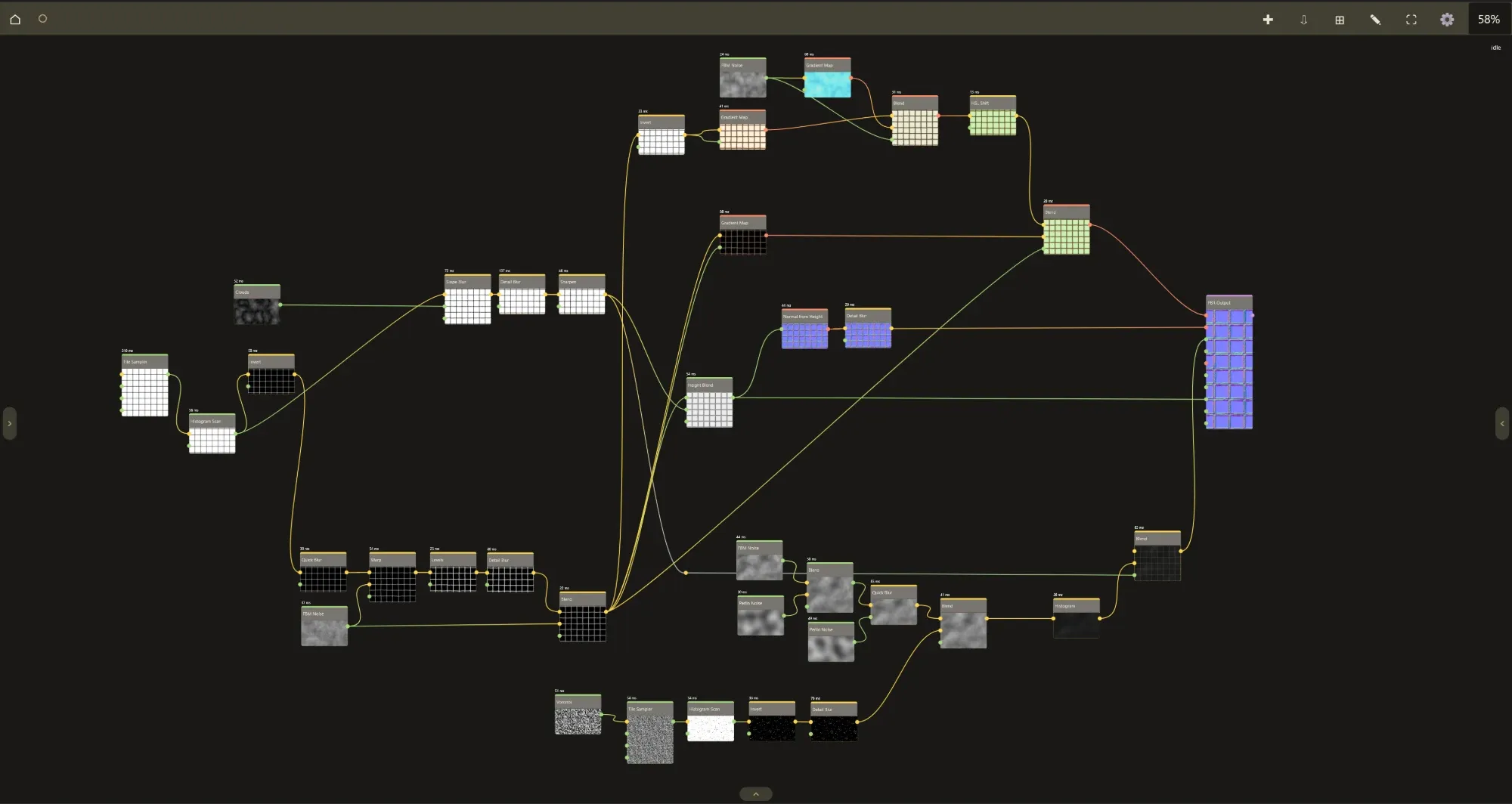Select the Detail Blur node next to Slope Blur
The width and height of the screenshot is (1512, 804).
(522, 294)
